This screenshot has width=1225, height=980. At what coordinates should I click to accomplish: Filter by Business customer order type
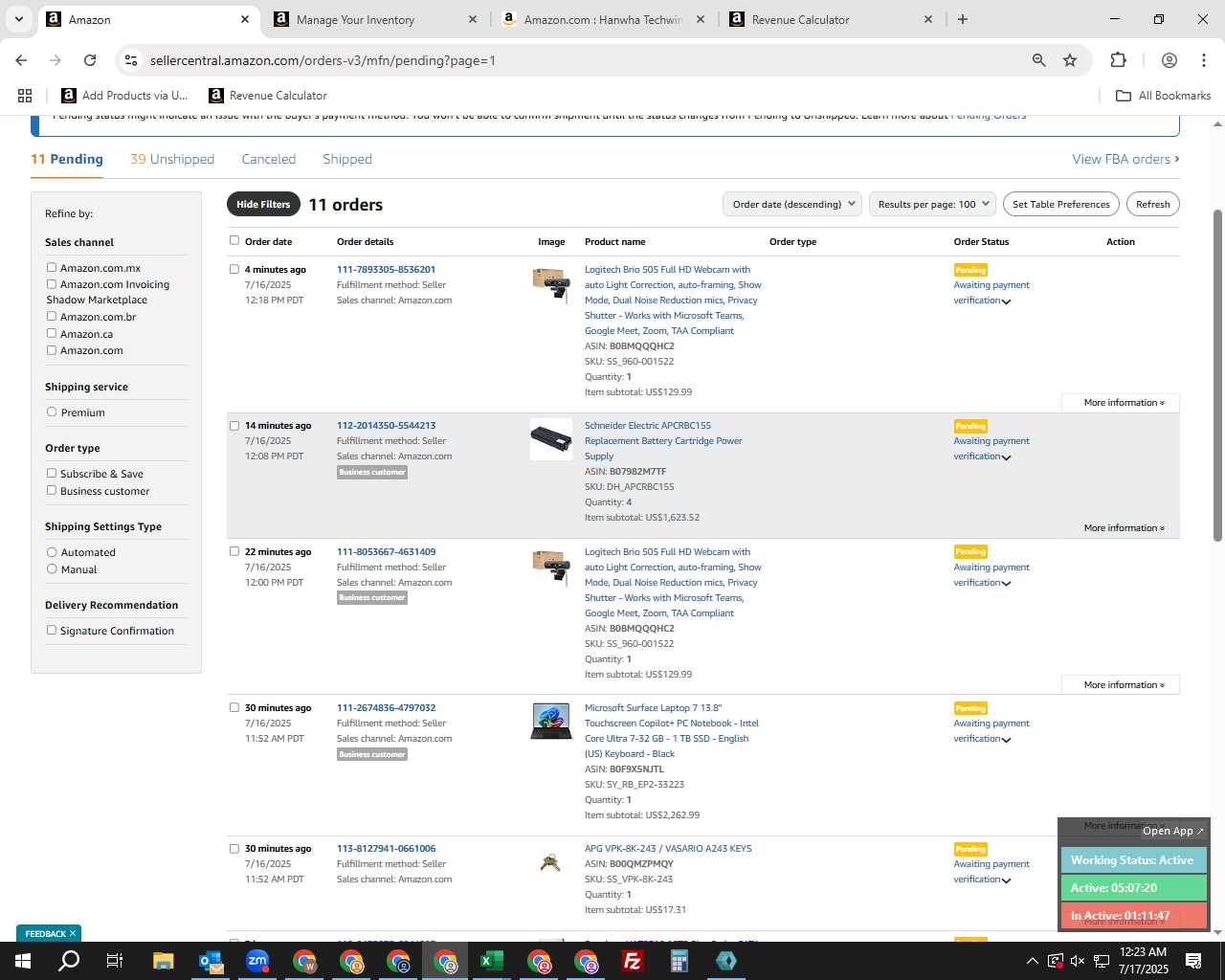52,490
